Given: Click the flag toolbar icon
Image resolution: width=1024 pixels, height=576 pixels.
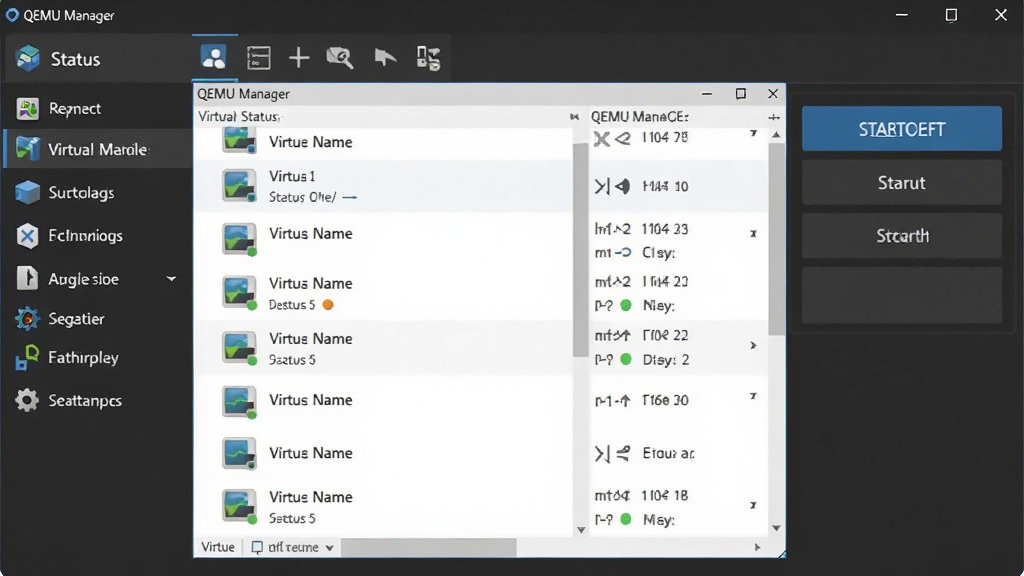Looking at the screenshot, I should [x=385, y=58].
